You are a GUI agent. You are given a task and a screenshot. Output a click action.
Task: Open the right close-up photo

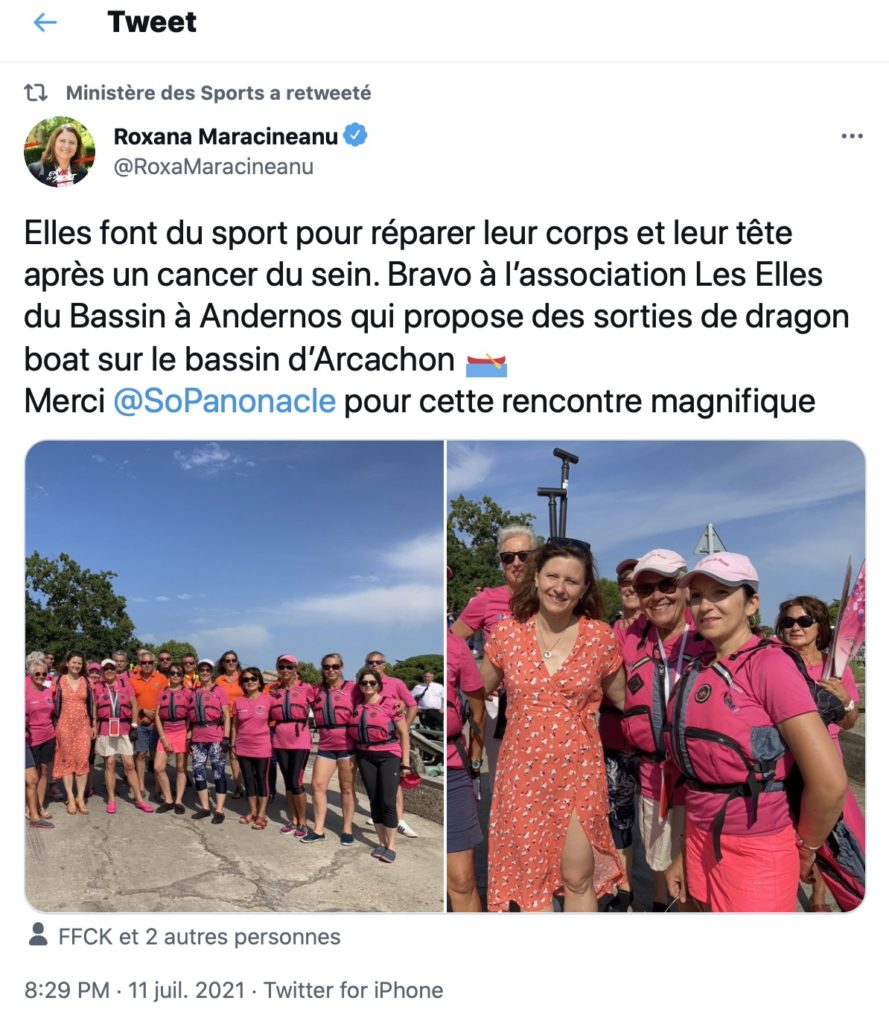[x=656, y=676]
